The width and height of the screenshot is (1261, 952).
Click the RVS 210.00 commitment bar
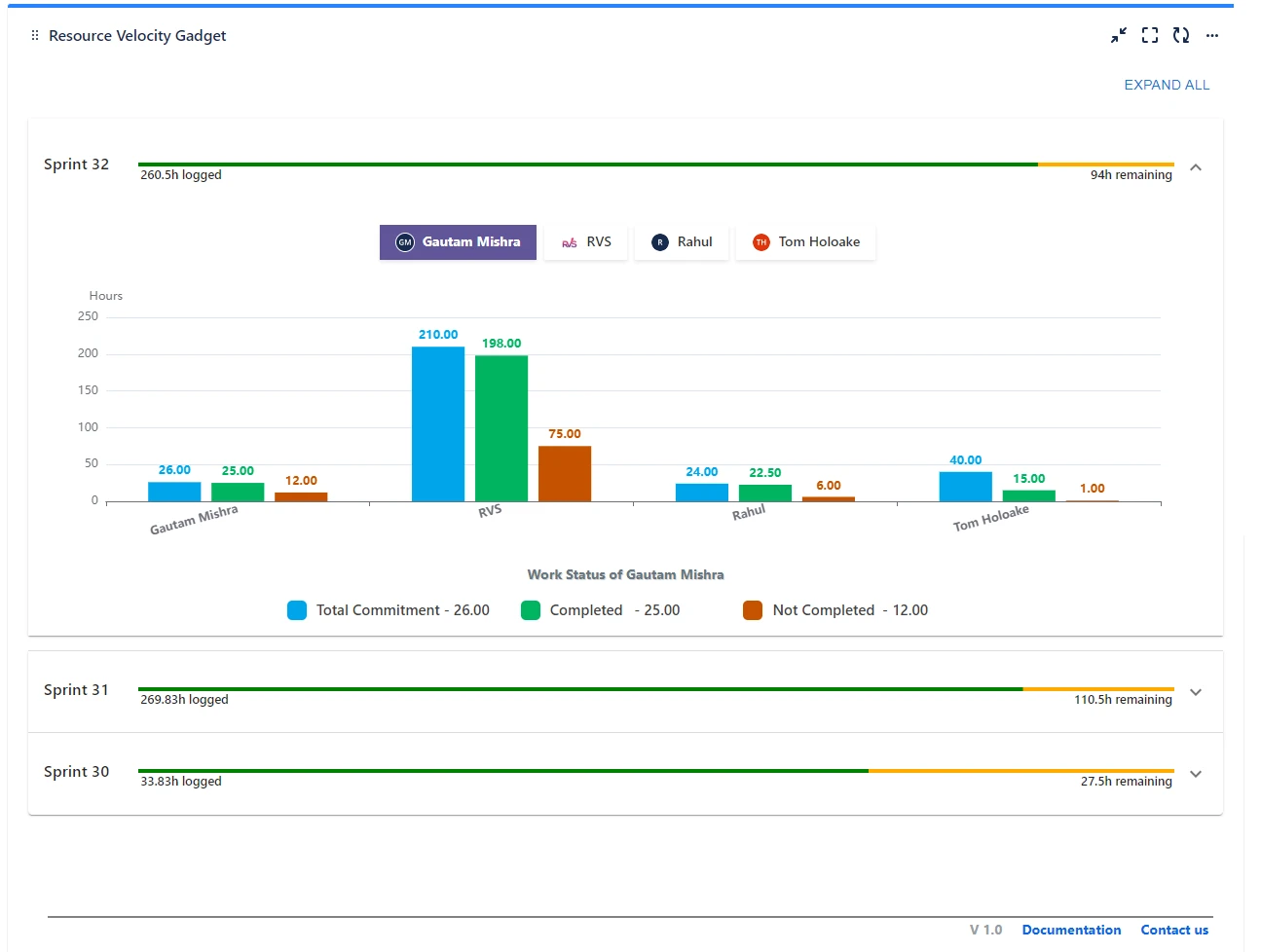pos(438,423)
